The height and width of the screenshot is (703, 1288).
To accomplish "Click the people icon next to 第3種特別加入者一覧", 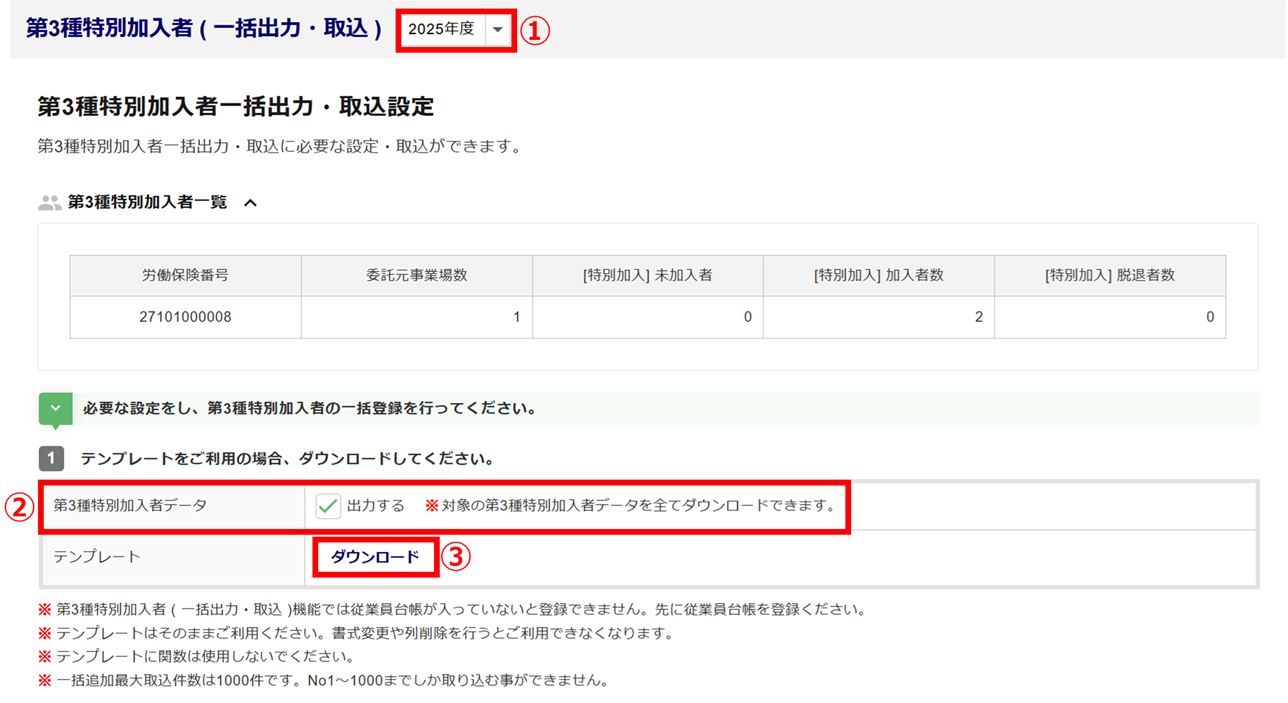I will tap(50, 203).
